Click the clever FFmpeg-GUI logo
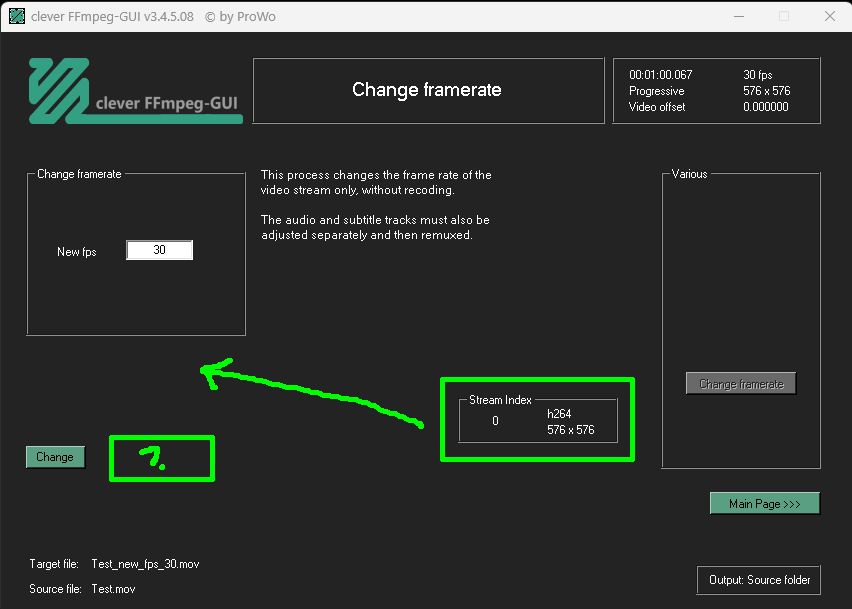 click(x=135, y=91)
